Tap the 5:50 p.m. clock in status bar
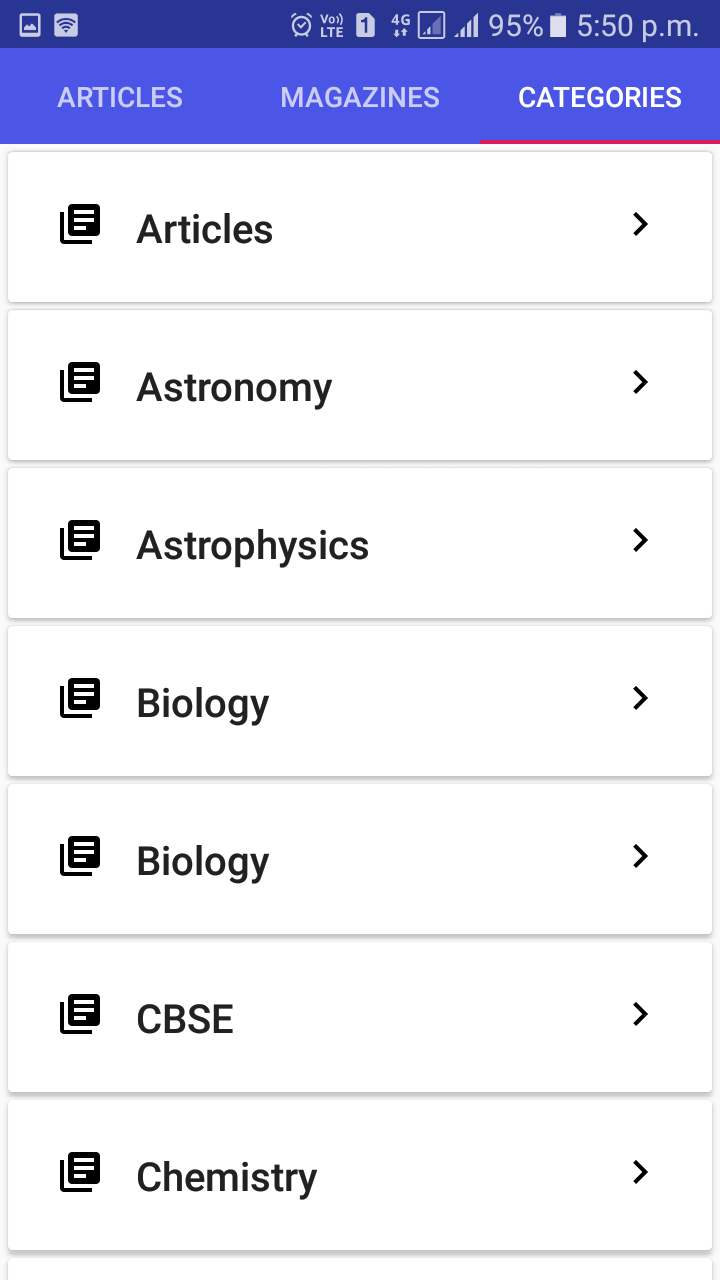Image resolution: width=720 pixels, height=1280 pixels. (x=638, y=25)
